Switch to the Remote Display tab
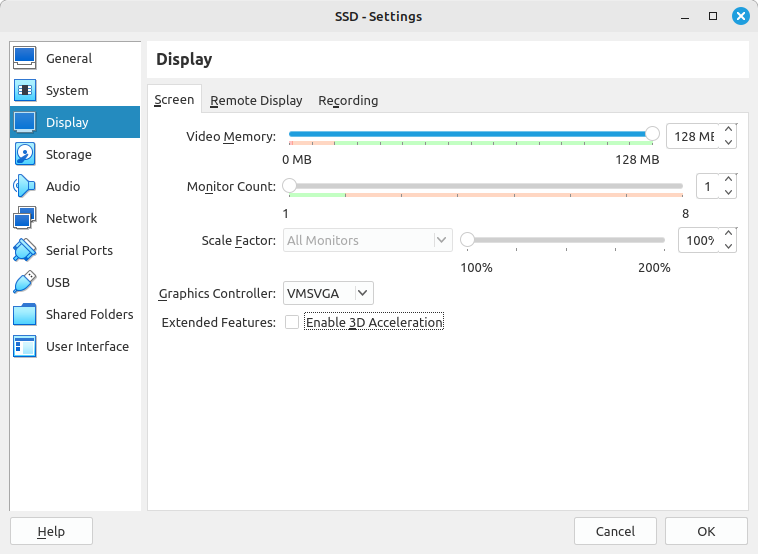 (256, 100)
